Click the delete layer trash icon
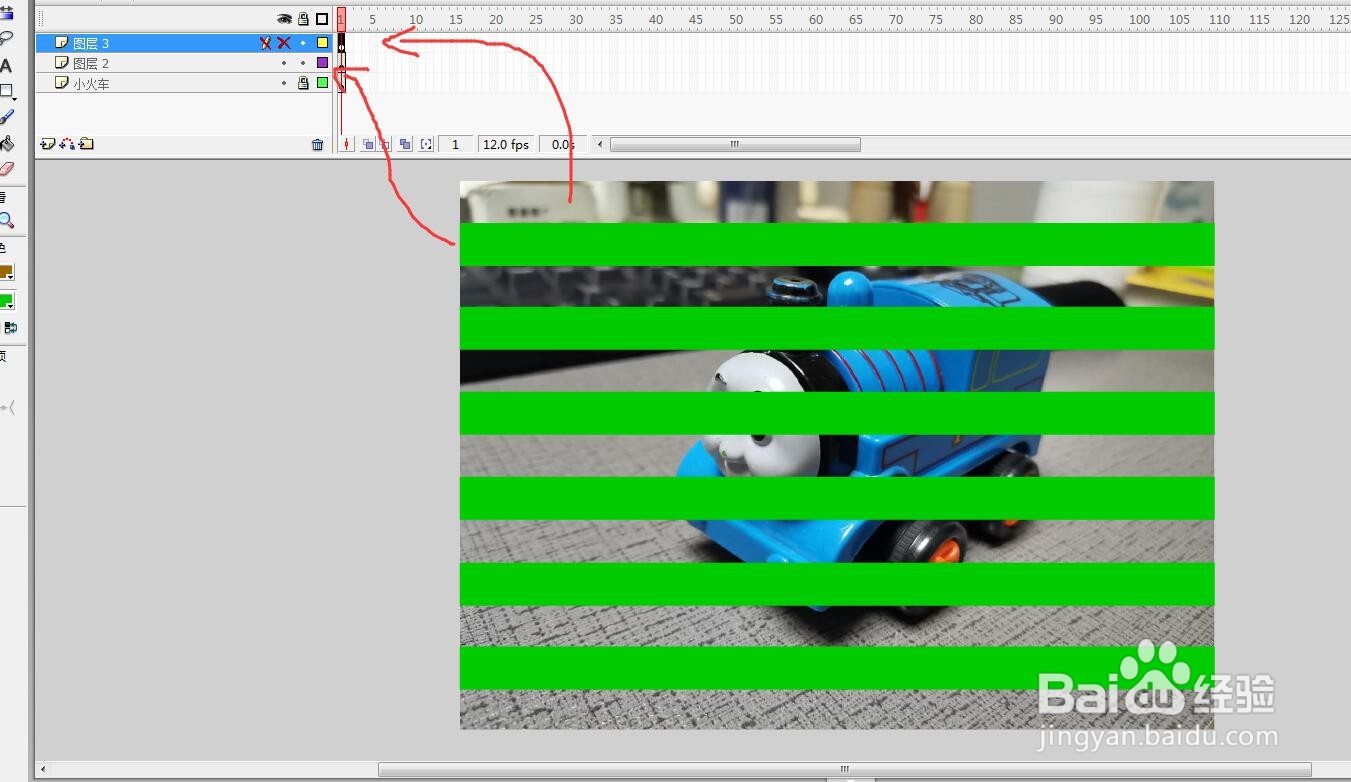Screen dimensions: 1351x782 [x=318, y=144]
